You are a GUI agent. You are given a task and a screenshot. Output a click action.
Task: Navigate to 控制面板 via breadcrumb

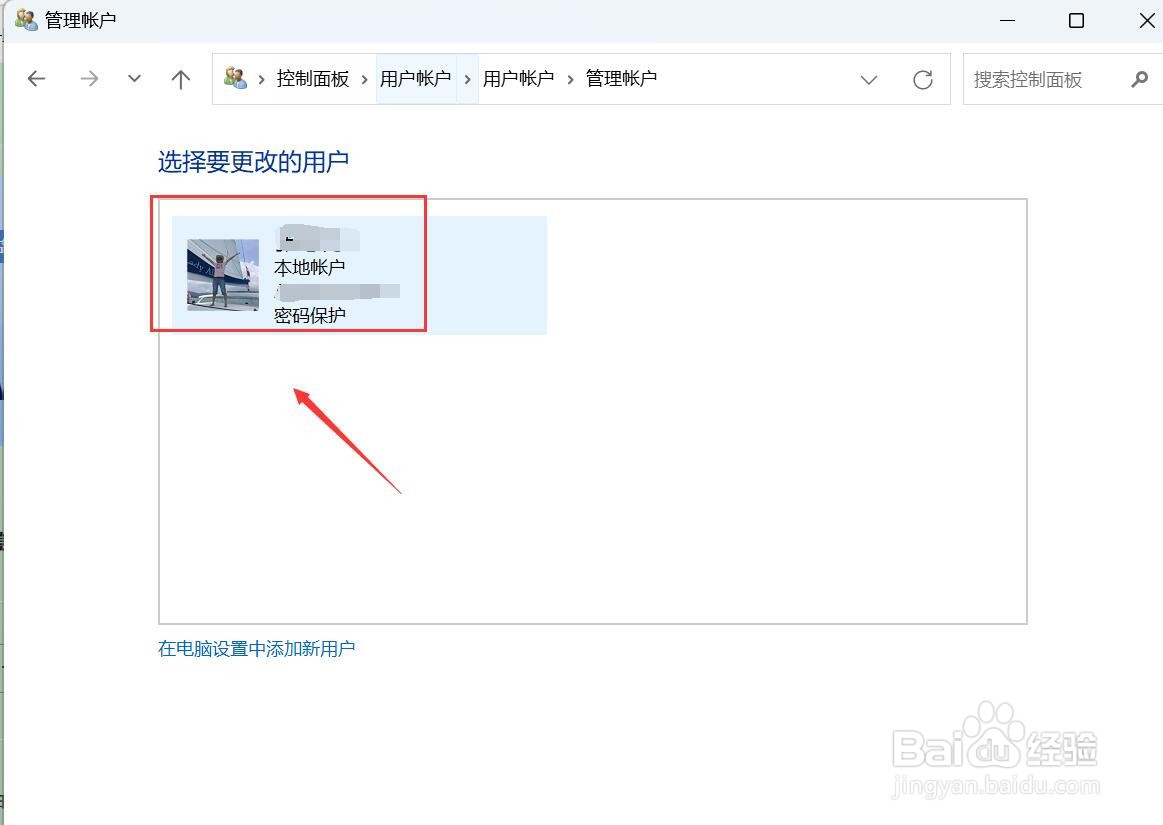[x=312, y=79]
